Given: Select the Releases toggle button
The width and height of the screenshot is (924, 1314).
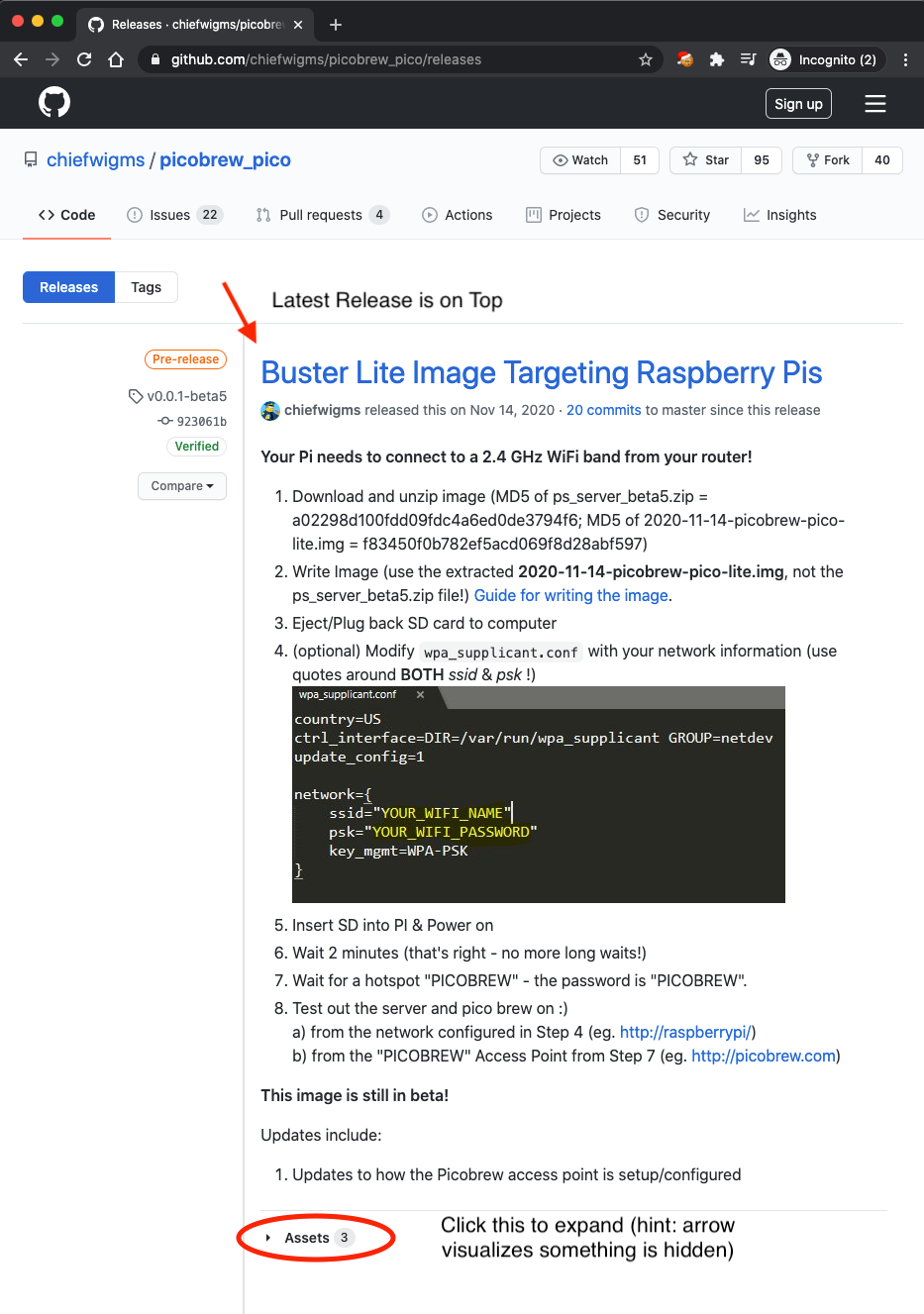Looking at the screenshot, I should tap(68, 287).
